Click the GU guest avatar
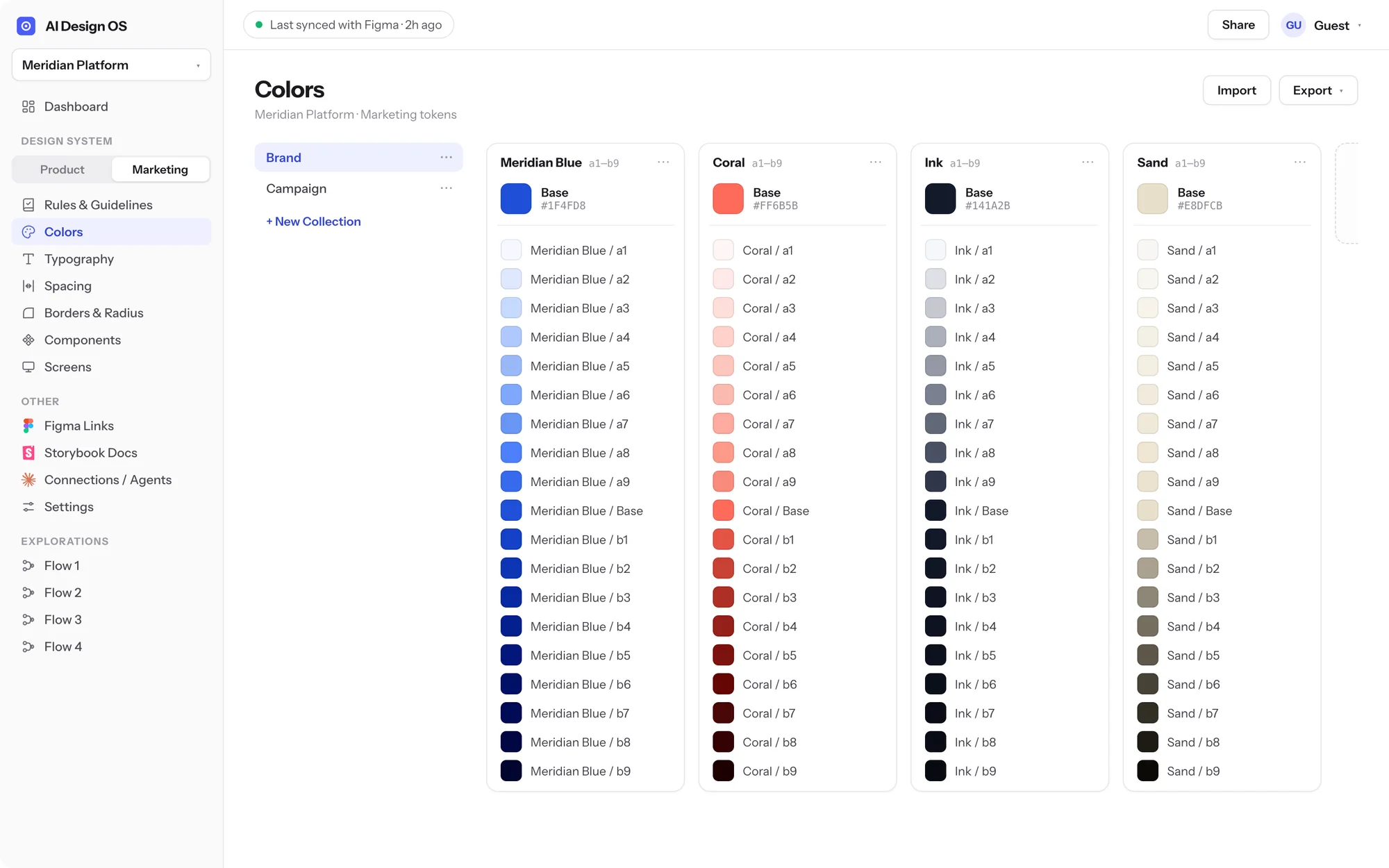Image resolution: width=1389 pixels, height=868 pixels. [1293, 25]
